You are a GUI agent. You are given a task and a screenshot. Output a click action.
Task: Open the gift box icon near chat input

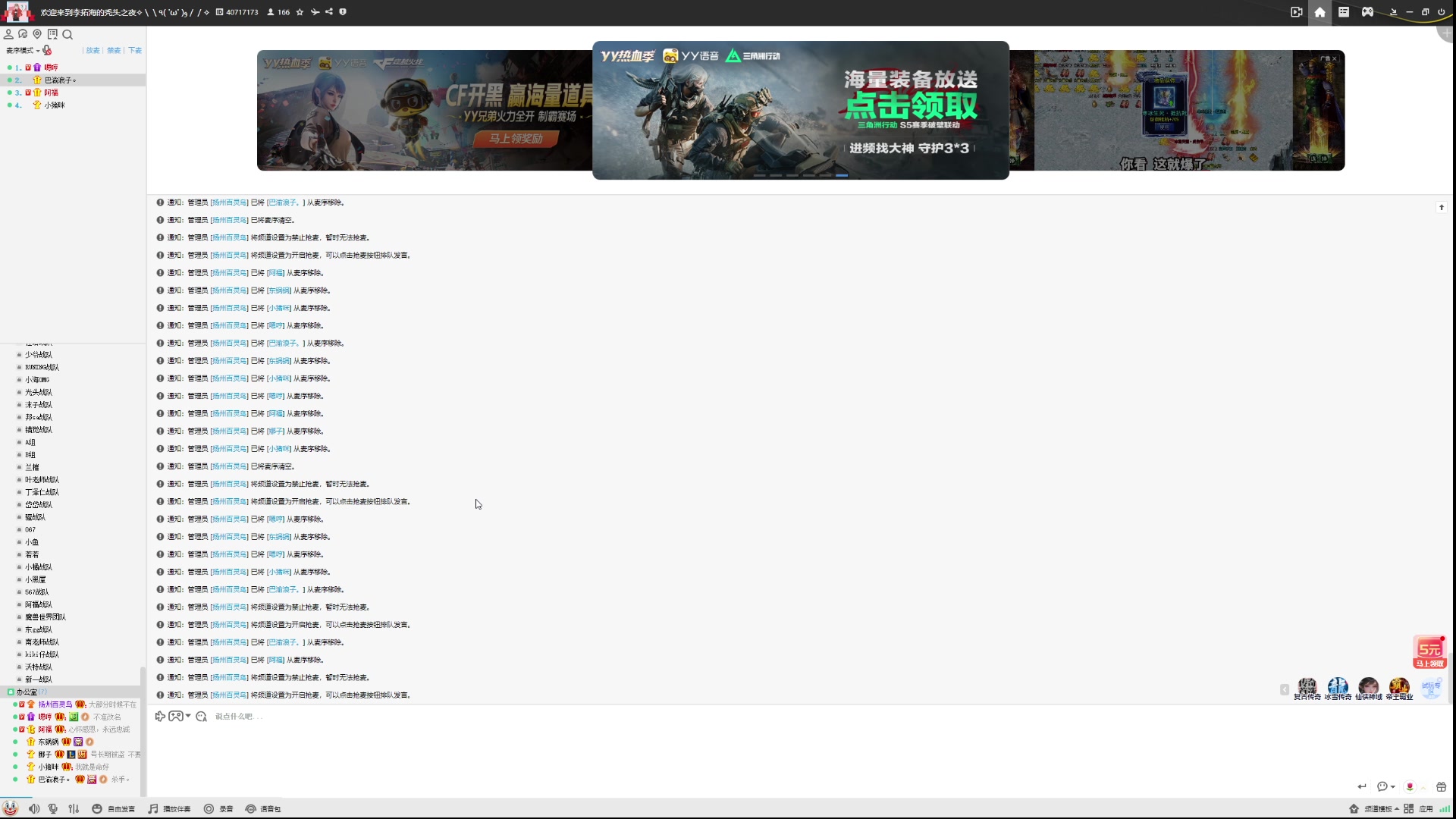1441,786
